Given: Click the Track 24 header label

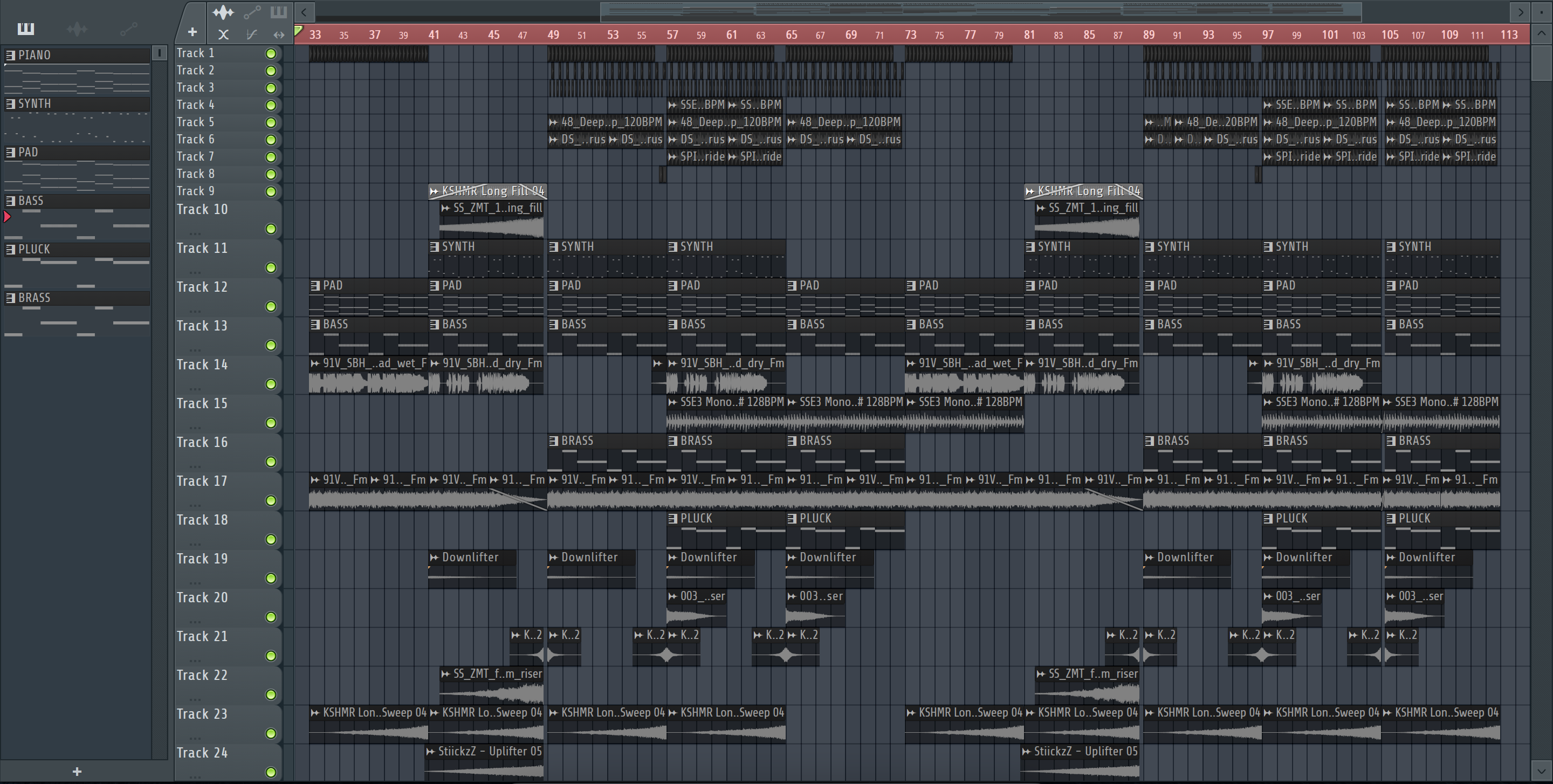Looking at the screenshot, I should tap(202, 753).
